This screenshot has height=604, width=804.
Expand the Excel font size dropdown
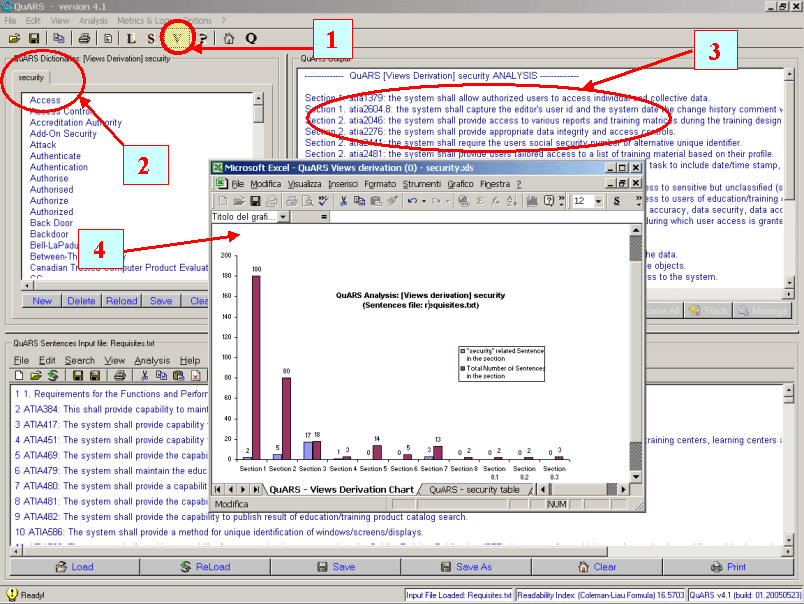(598, 201)
